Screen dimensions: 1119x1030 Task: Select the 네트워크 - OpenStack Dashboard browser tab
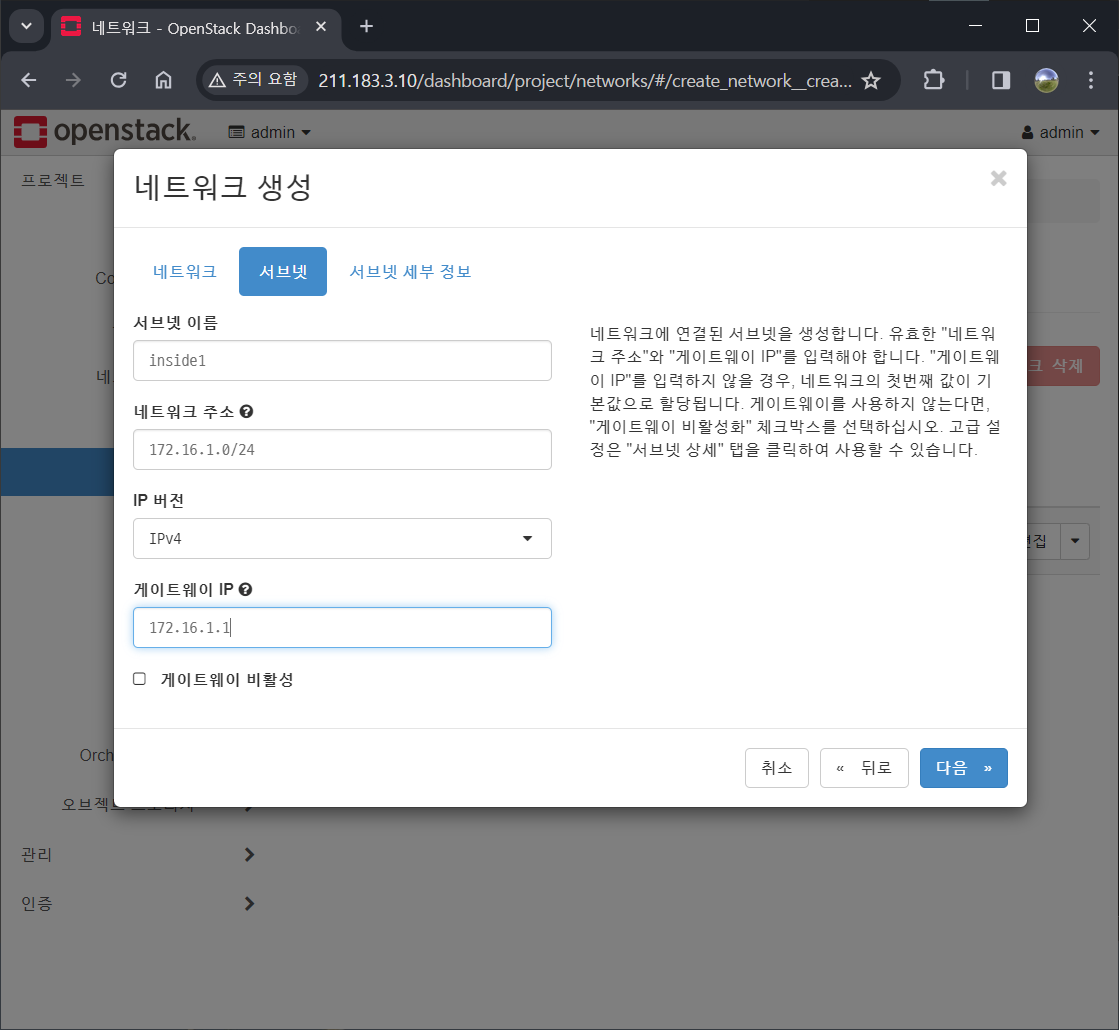195,28
